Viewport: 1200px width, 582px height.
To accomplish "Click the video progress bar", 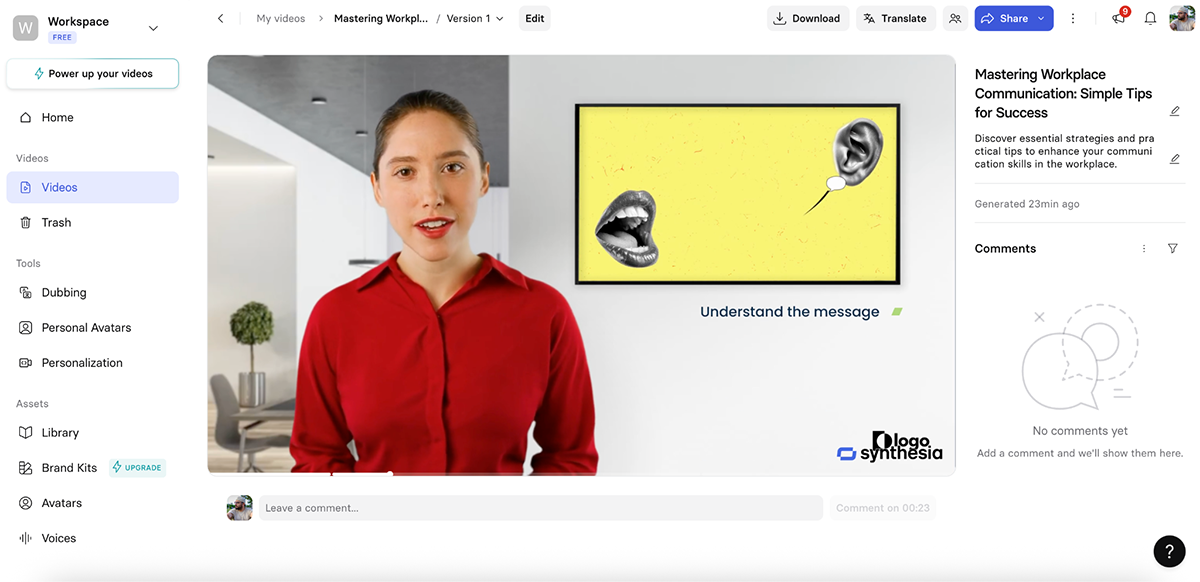I will [x=580, y=473].
